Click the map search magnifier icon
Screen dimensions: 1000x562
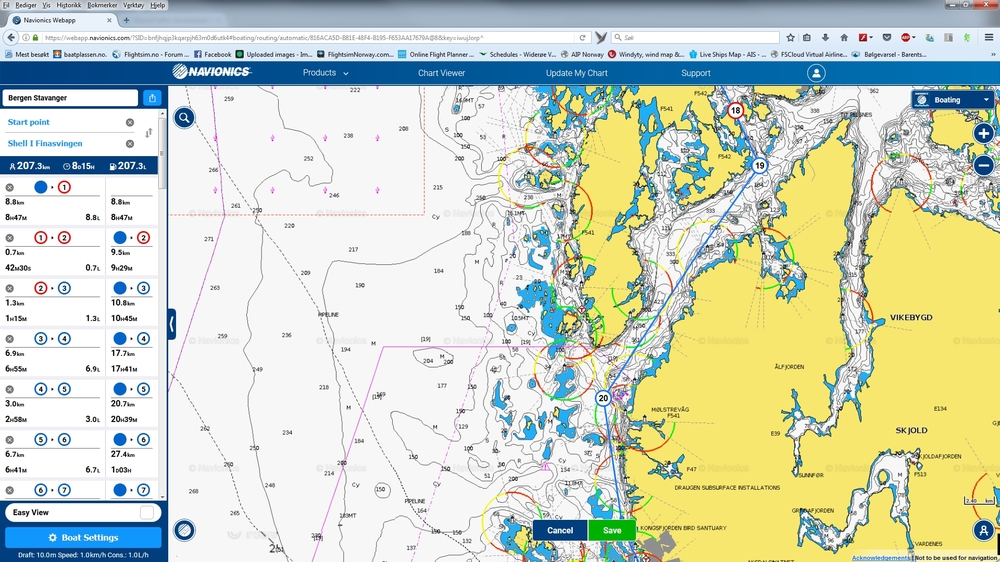click(184, 117)
